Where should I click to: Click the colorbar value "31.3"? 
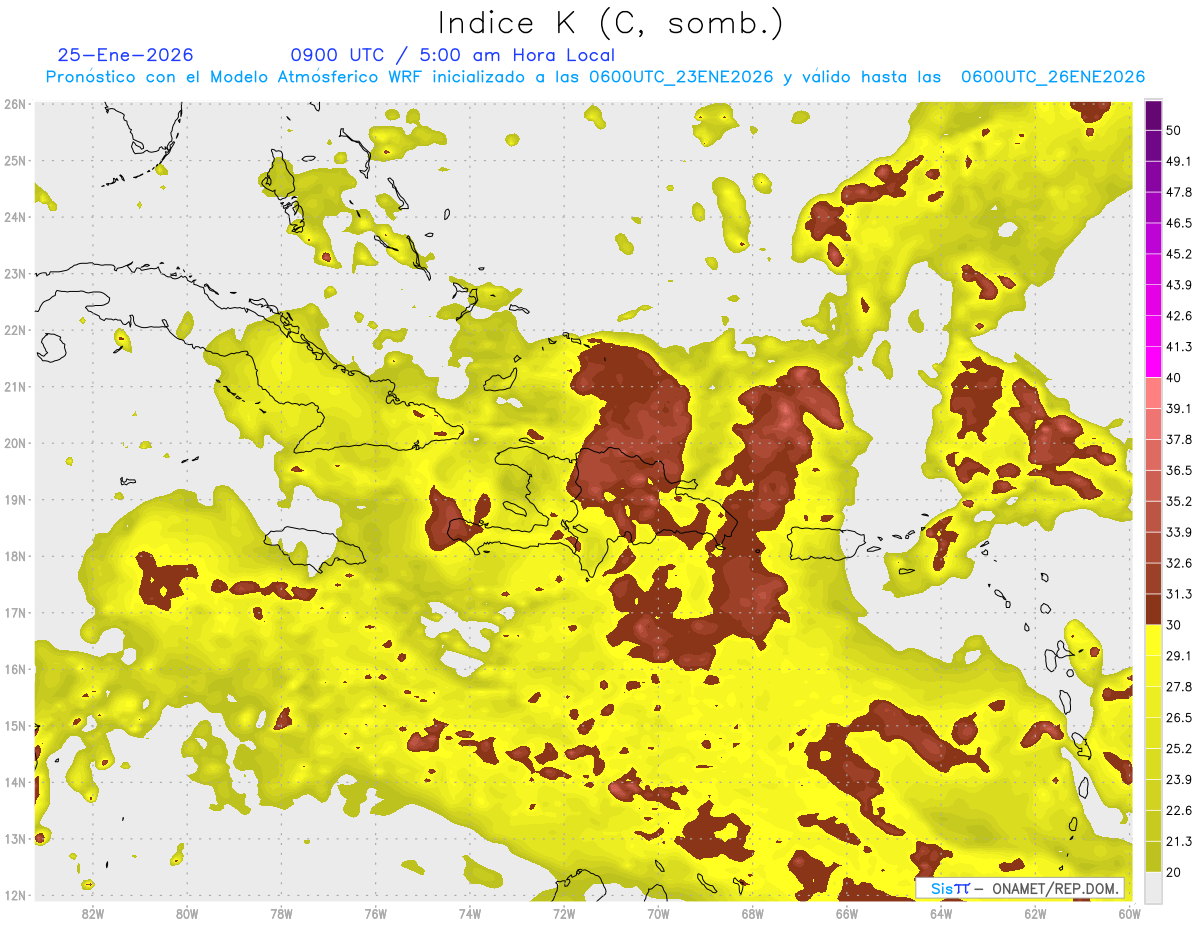(x=1179, y=594)
